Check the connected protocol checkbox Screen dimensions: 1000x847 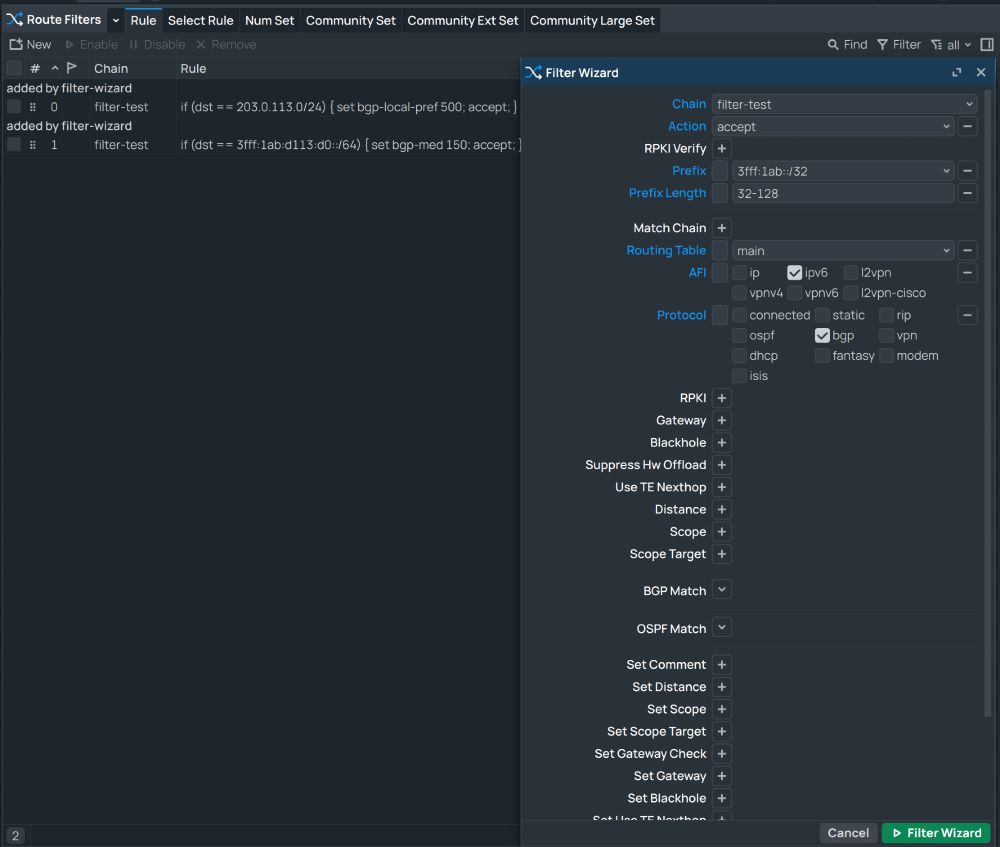[739, 315]
